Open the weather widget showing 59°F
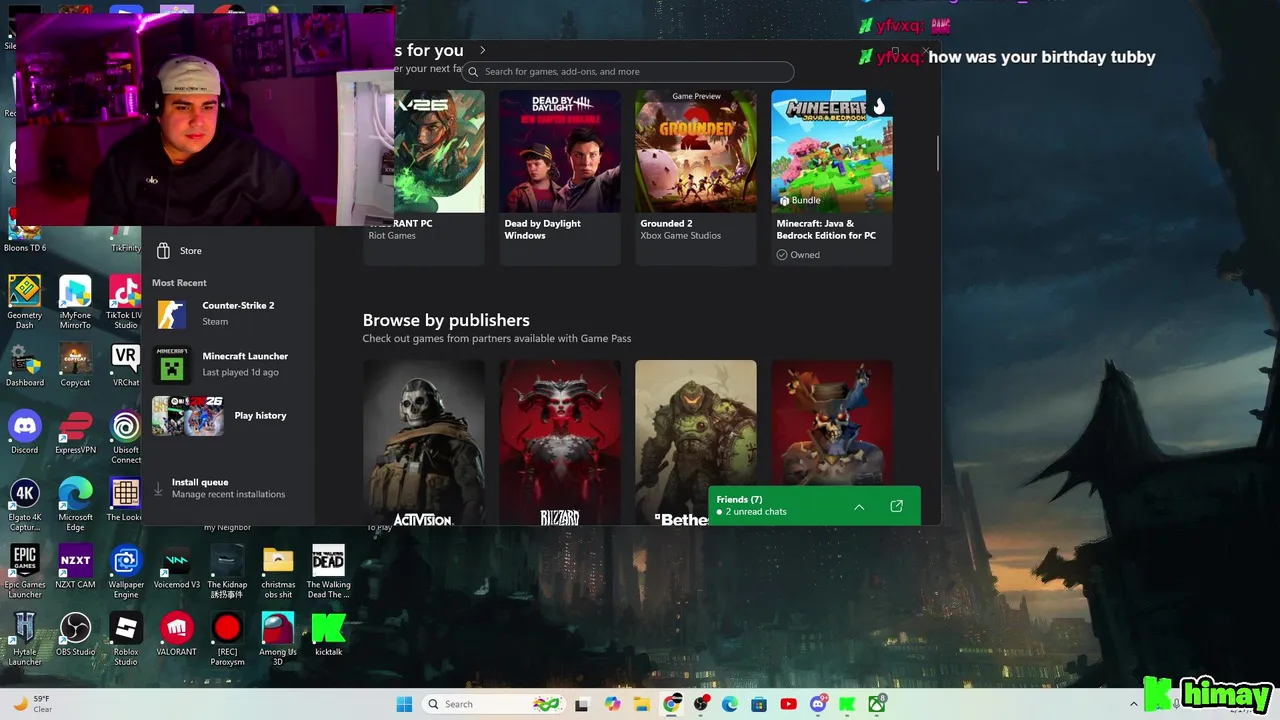Image resolution: width=1280 pixels, height=720 pixels. point(30,704)
